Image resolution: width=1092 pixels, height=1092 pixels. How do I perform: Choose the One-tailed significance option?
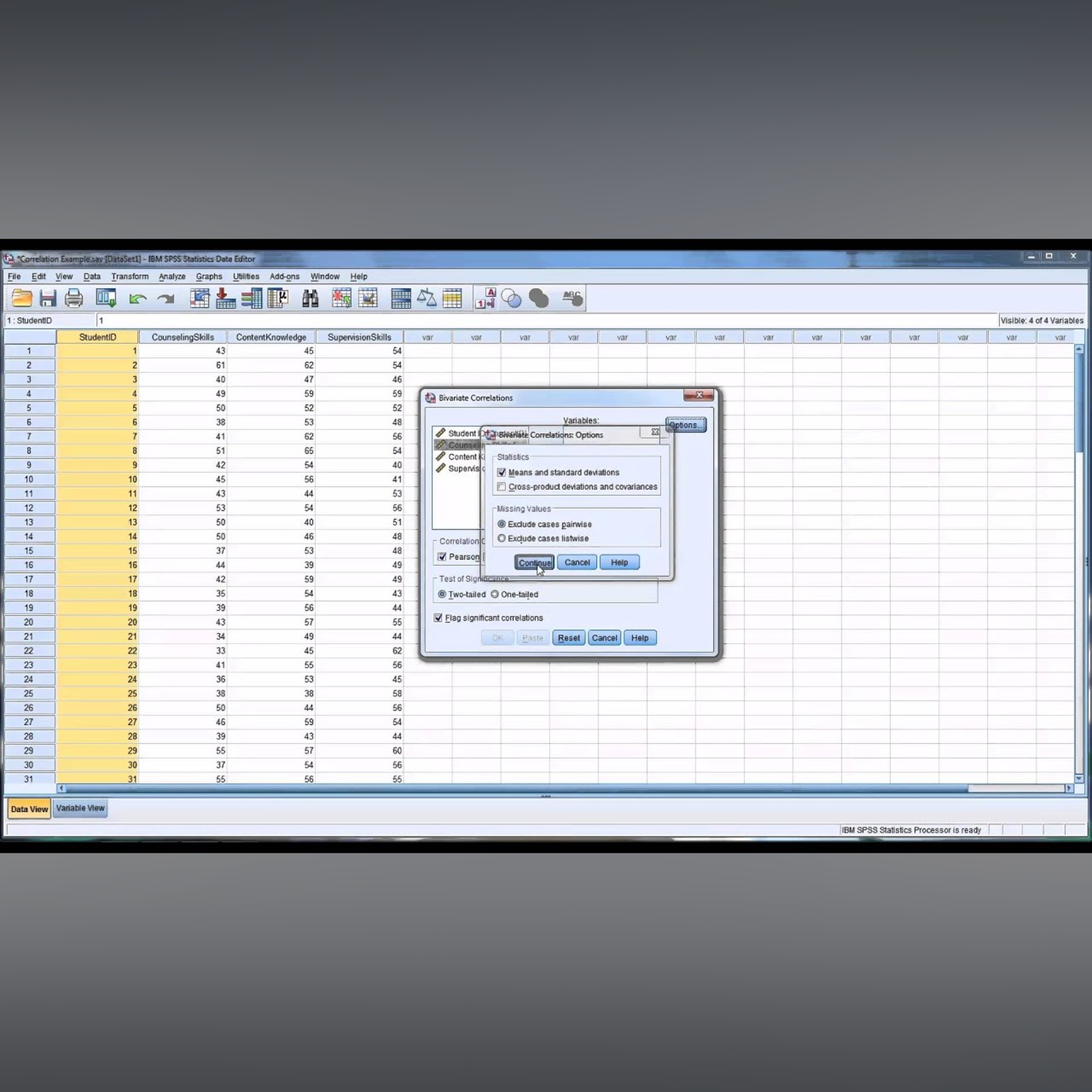495,594
